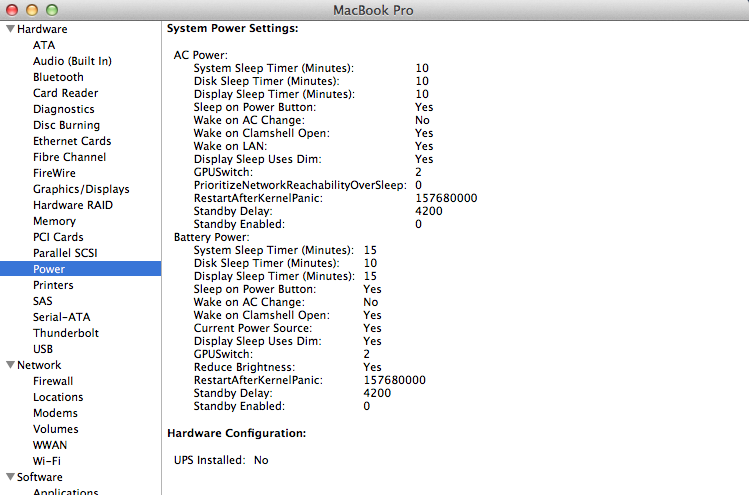This screenshot has width=749, height=495.
Task: Choose Volumes under Network
Action: click(55, 429)
